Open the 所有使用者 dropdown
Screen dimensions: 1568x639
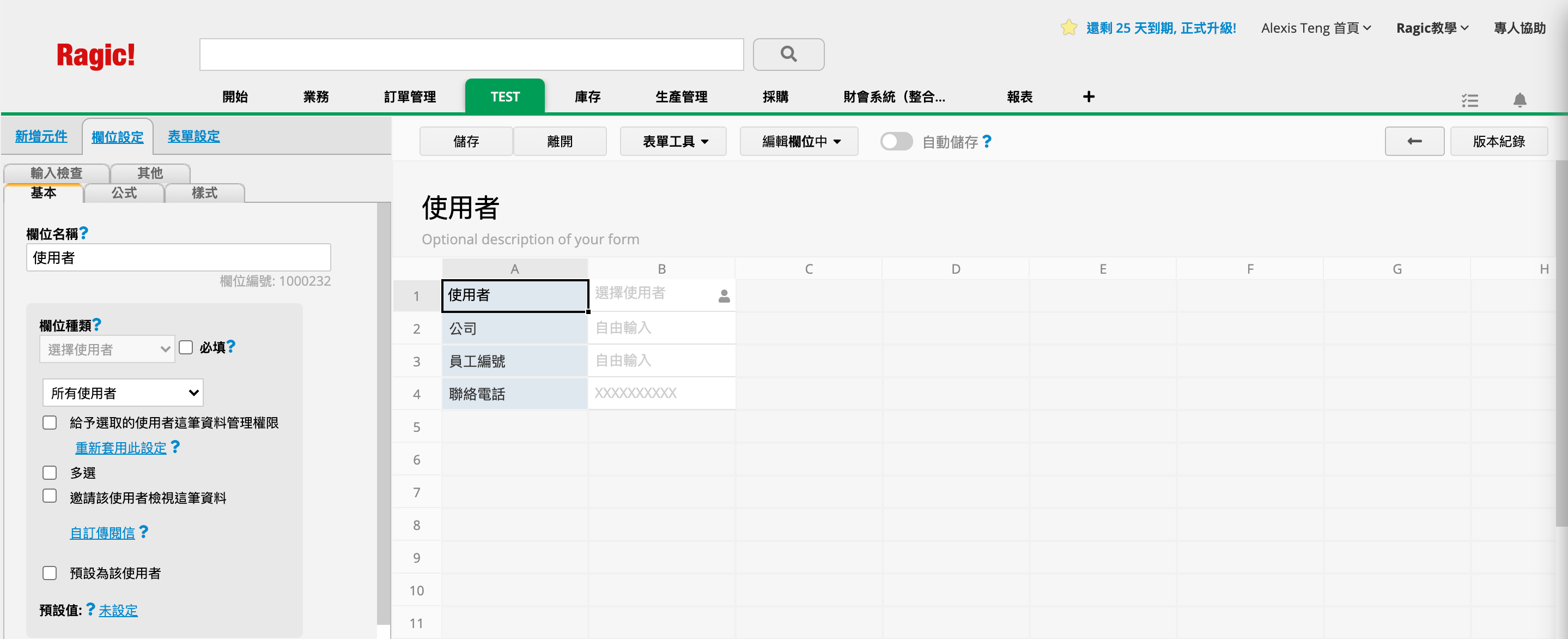click(x=123, y=393)
